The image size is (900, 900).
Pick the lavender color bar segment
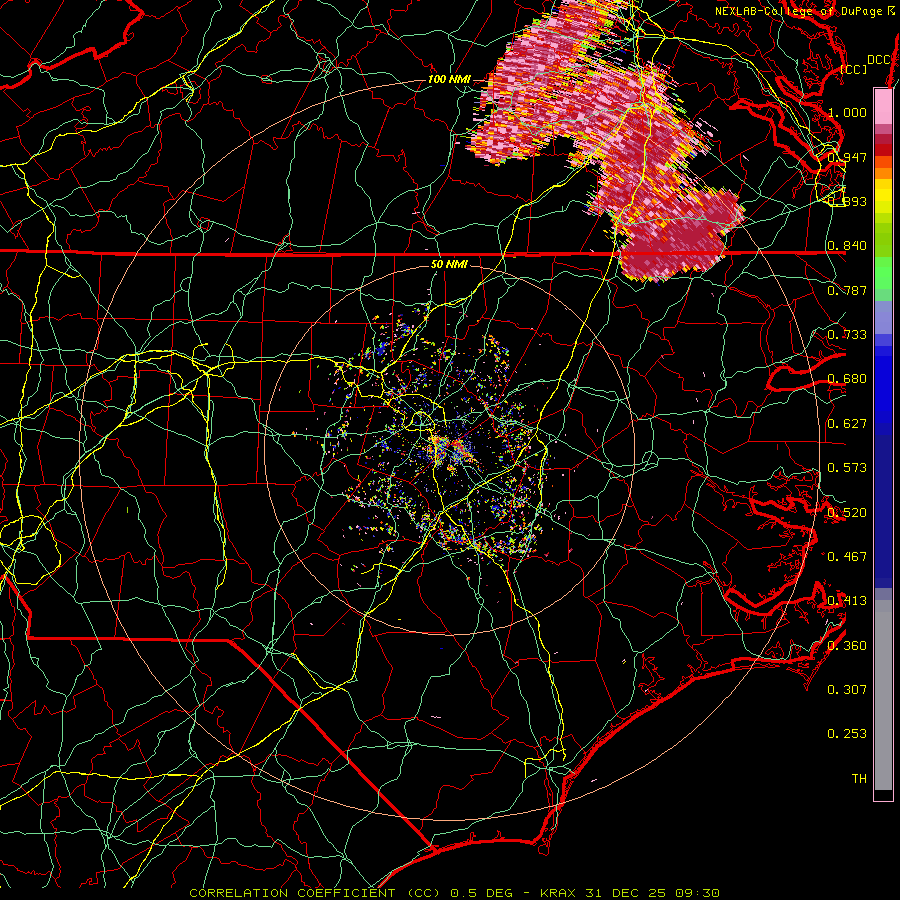pos(883,317)
